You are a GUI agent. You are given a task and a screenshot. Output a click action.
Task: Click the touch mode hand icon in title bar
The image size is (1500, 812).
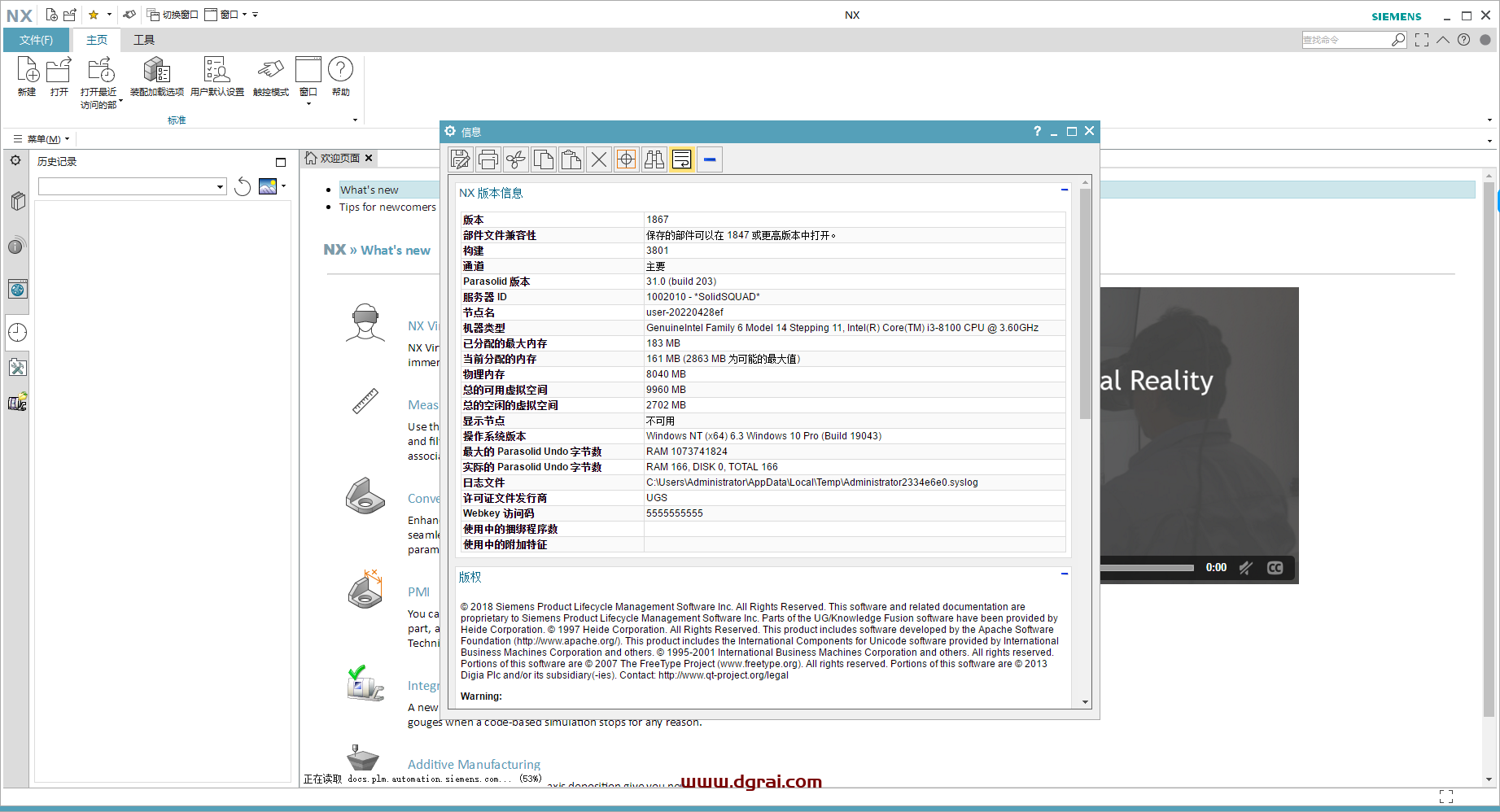coord(129,15)
